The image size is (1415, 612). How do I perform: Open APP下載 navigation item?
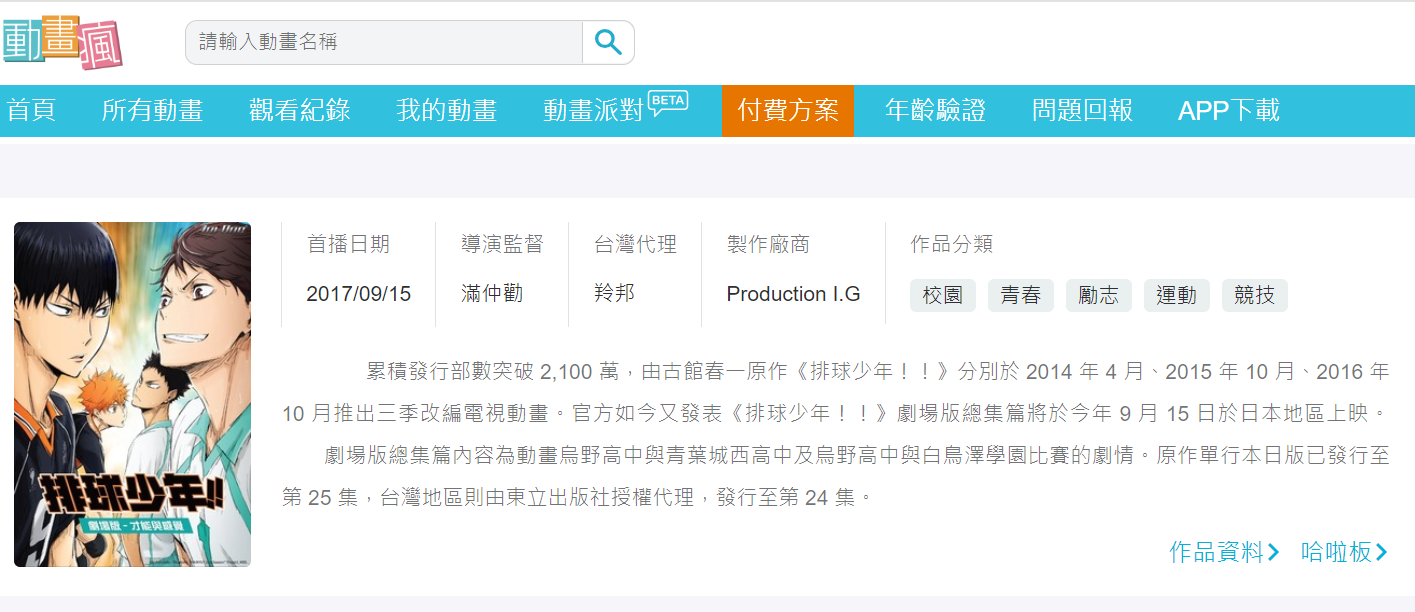click(x=1229, y=111)
